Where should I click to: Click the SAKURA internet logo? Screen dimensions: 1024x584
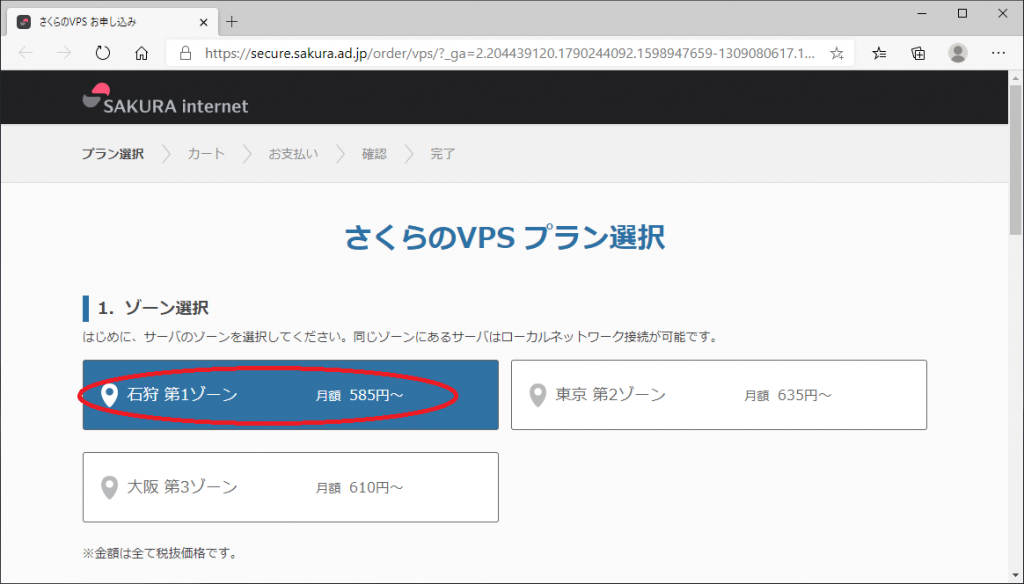pos(165,99)
